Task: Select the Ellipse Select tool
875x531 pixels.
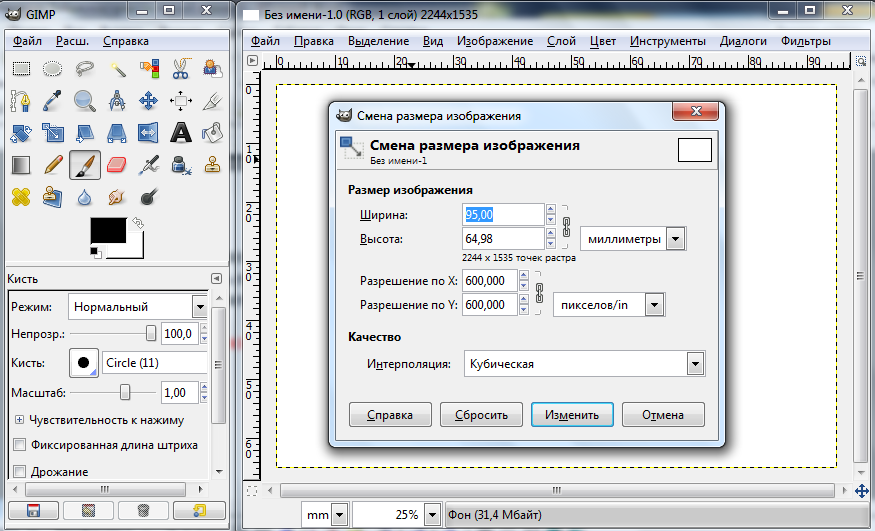Action: pos(53,69)
